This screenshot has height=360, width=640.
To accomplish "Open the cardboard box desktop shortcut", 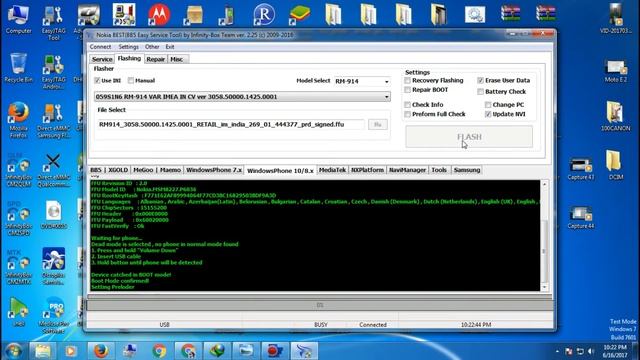I will pos(194,15).
